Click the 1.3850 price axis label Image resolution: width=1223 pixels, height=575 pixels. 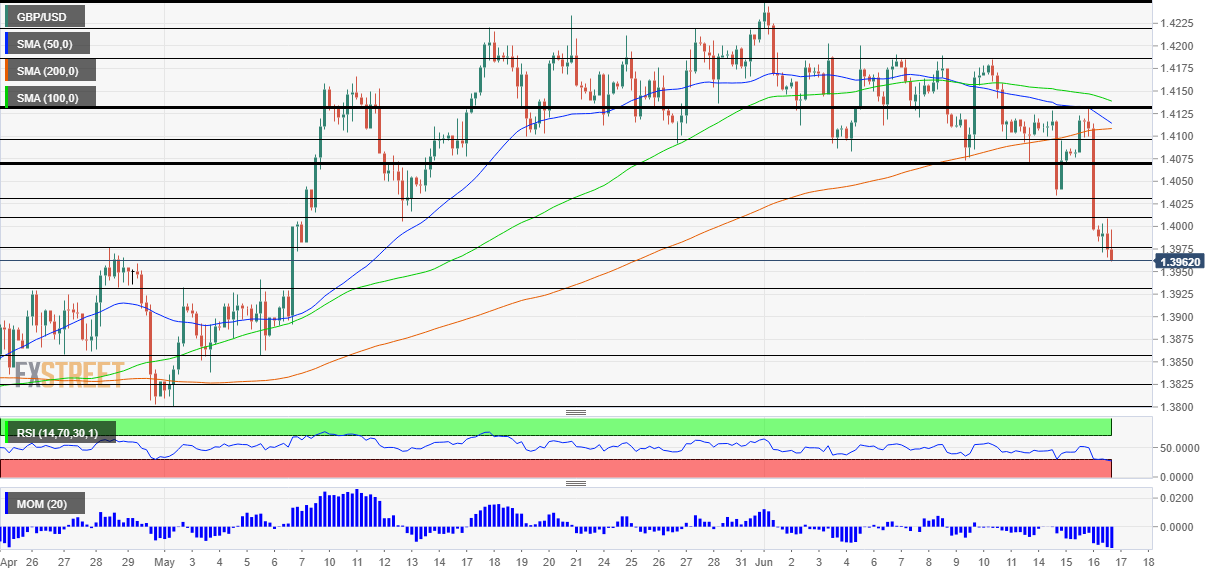[x=1176, y=362]
